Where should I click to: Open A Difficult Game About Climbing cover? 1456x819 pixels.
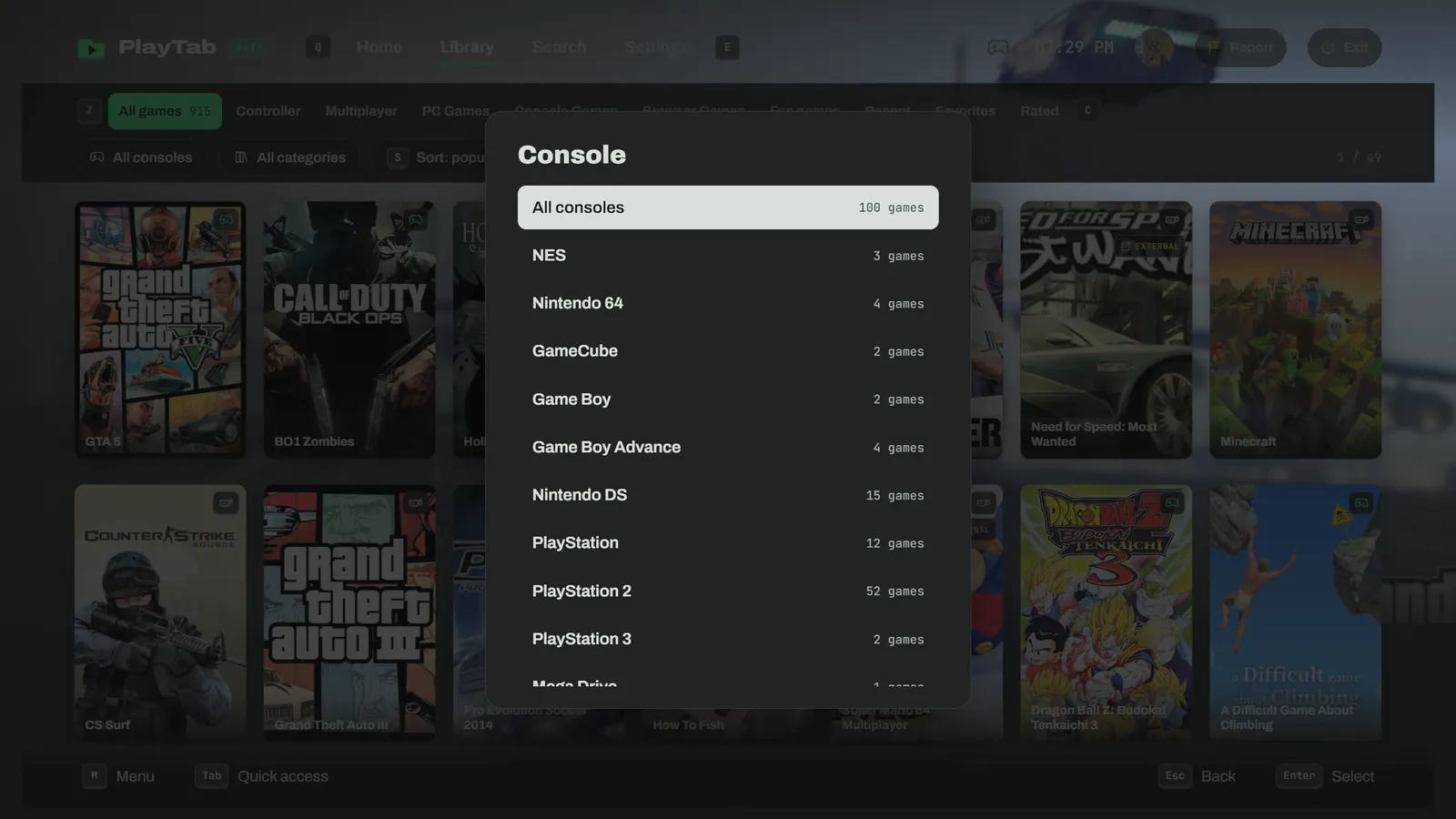point(1296,612)
